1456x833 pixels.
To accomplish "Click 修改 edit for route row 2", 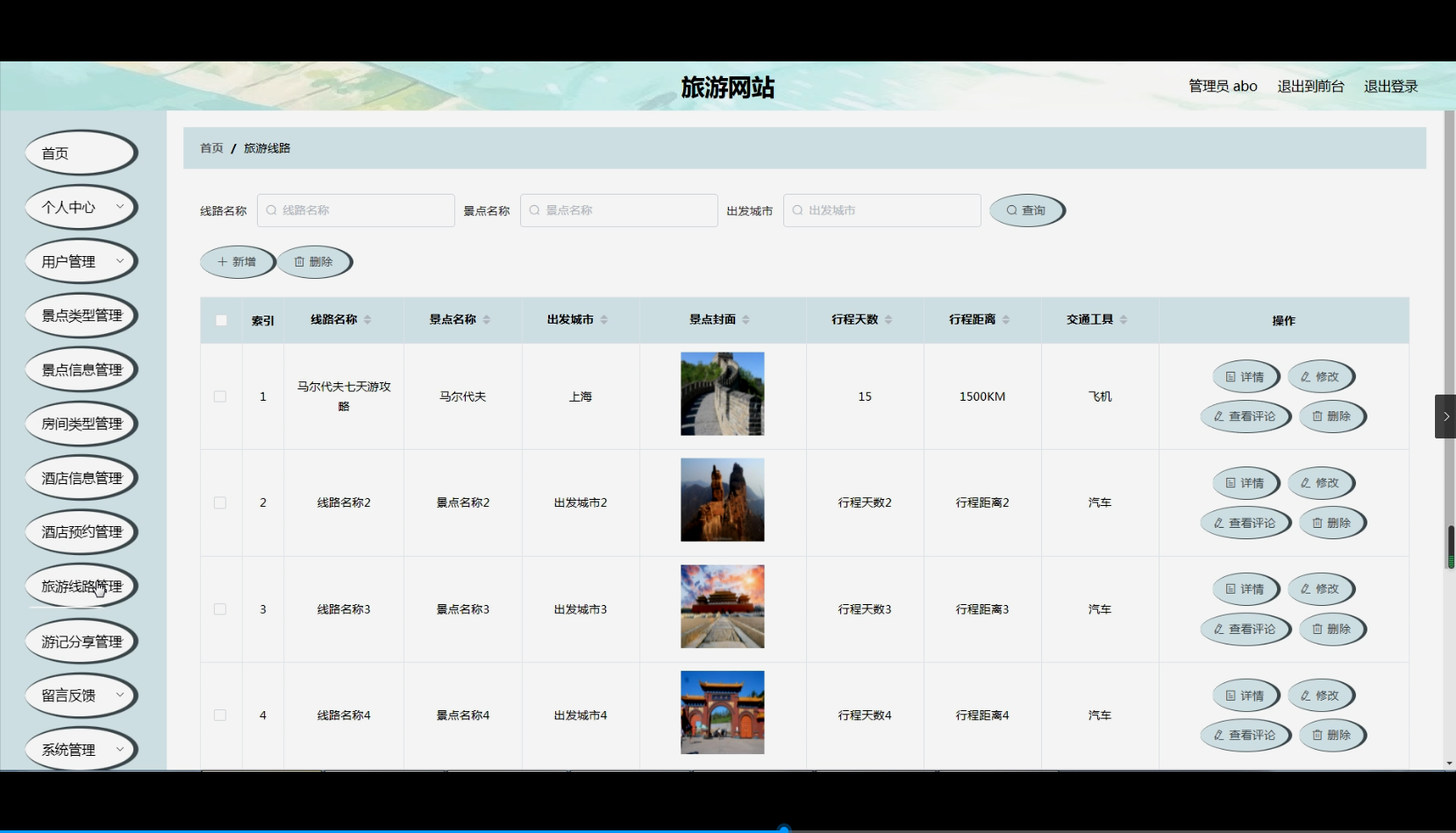I will coord(1320,483).
